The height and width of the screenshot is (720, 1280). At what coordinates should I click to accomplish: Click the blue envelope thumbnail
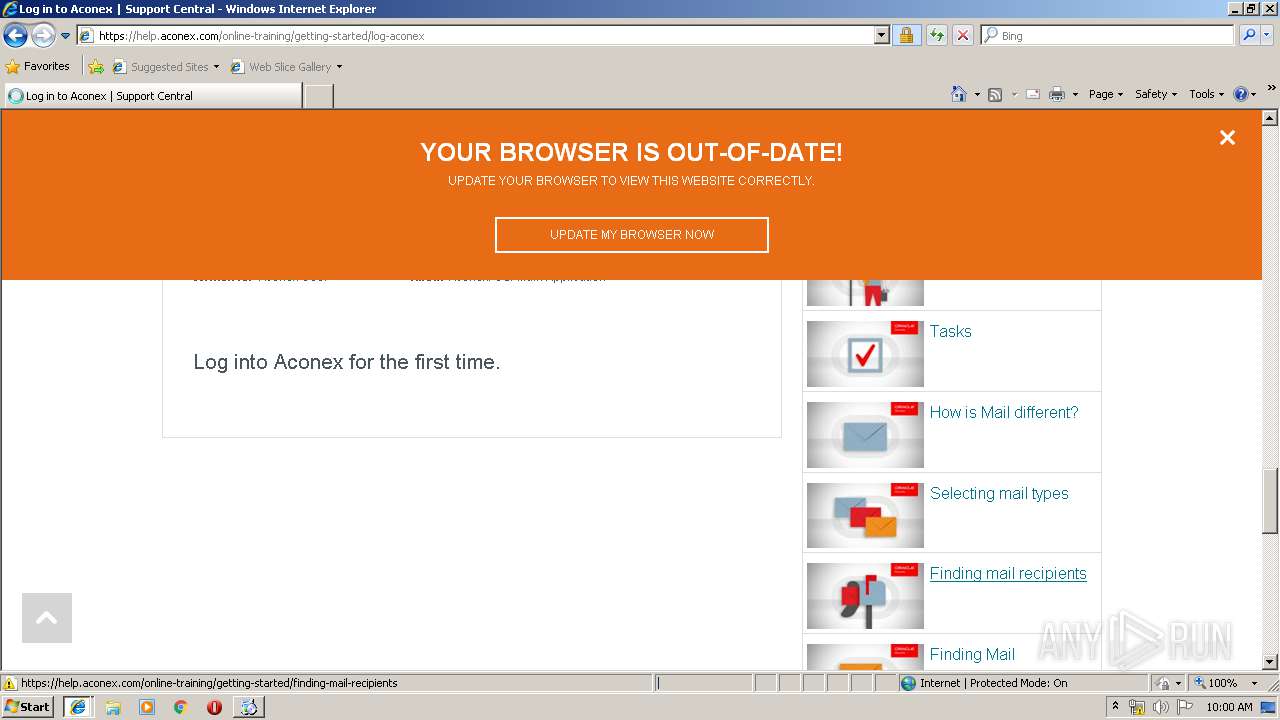[865, 434]
